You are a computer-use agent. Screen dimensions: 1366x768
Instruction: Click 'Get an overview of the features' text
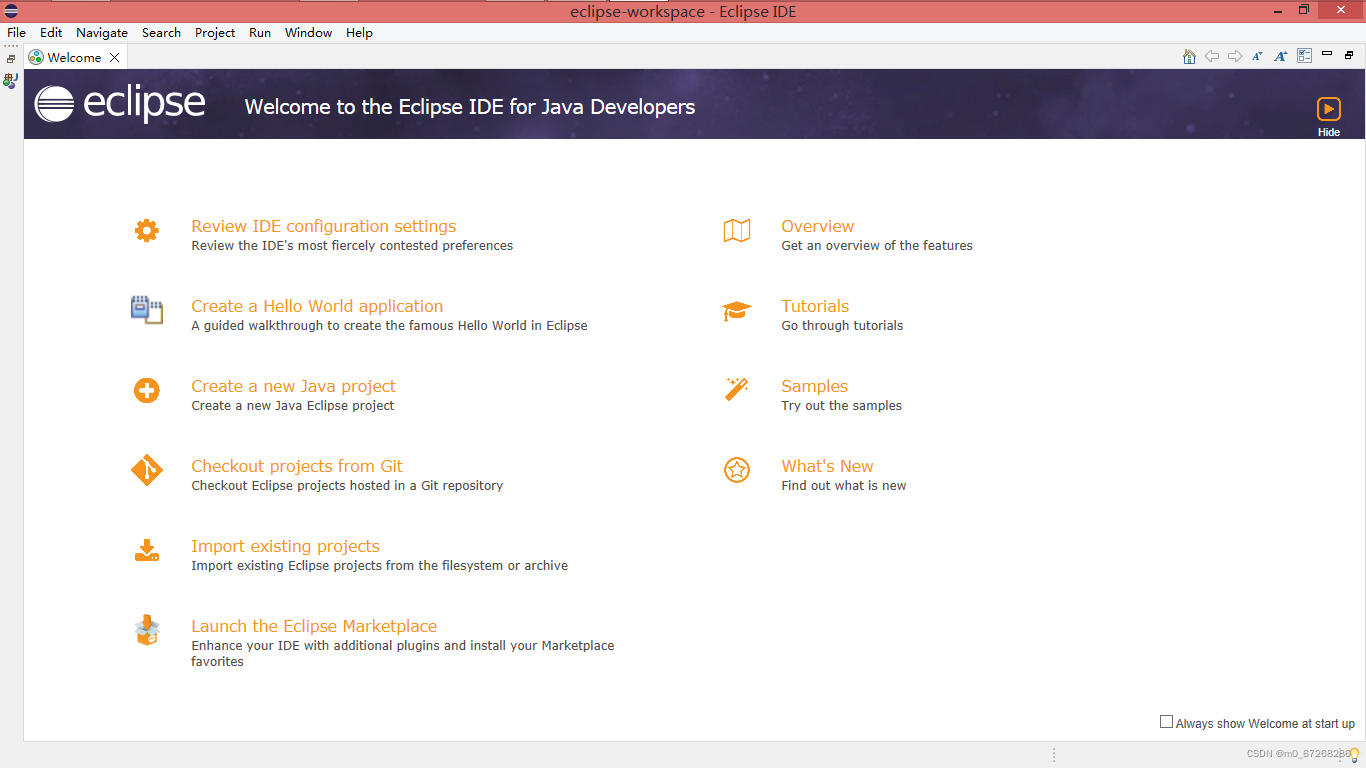tap(877, 246)
